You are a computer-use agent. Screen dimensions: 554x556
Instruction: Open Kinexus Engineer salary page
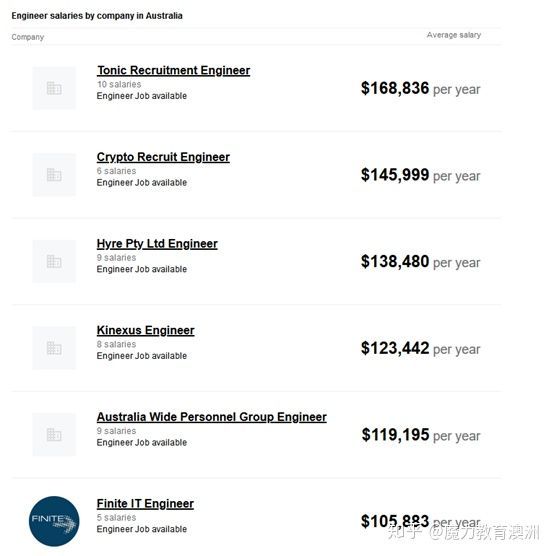(x=145, y=330)
